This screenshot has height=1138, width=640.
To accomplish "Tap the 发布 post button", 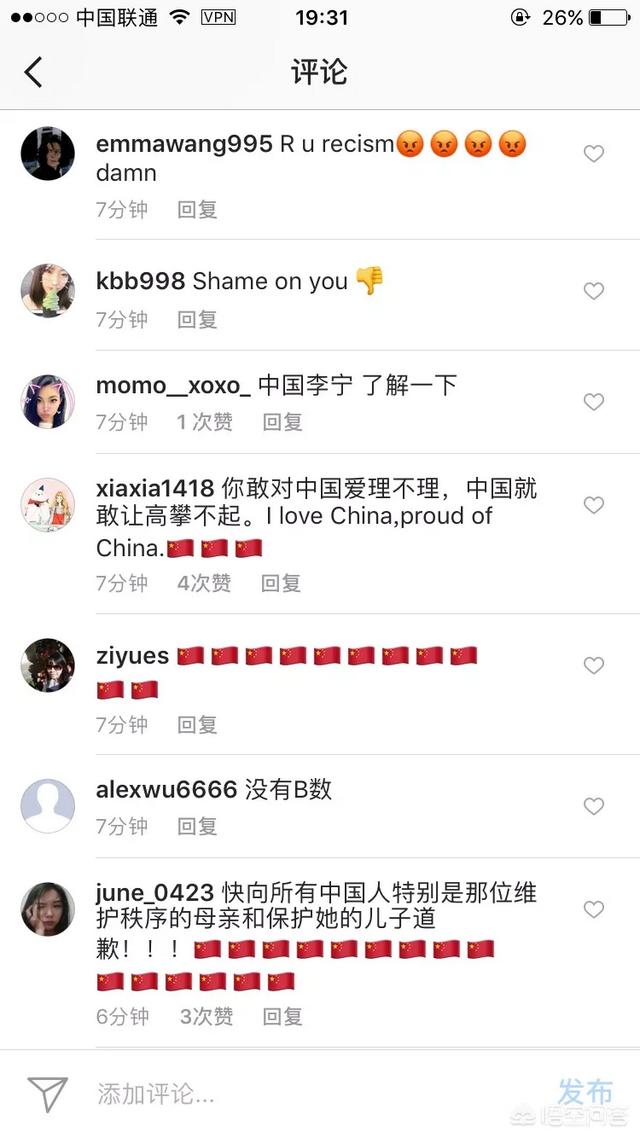I will (x=586, y=1092).
